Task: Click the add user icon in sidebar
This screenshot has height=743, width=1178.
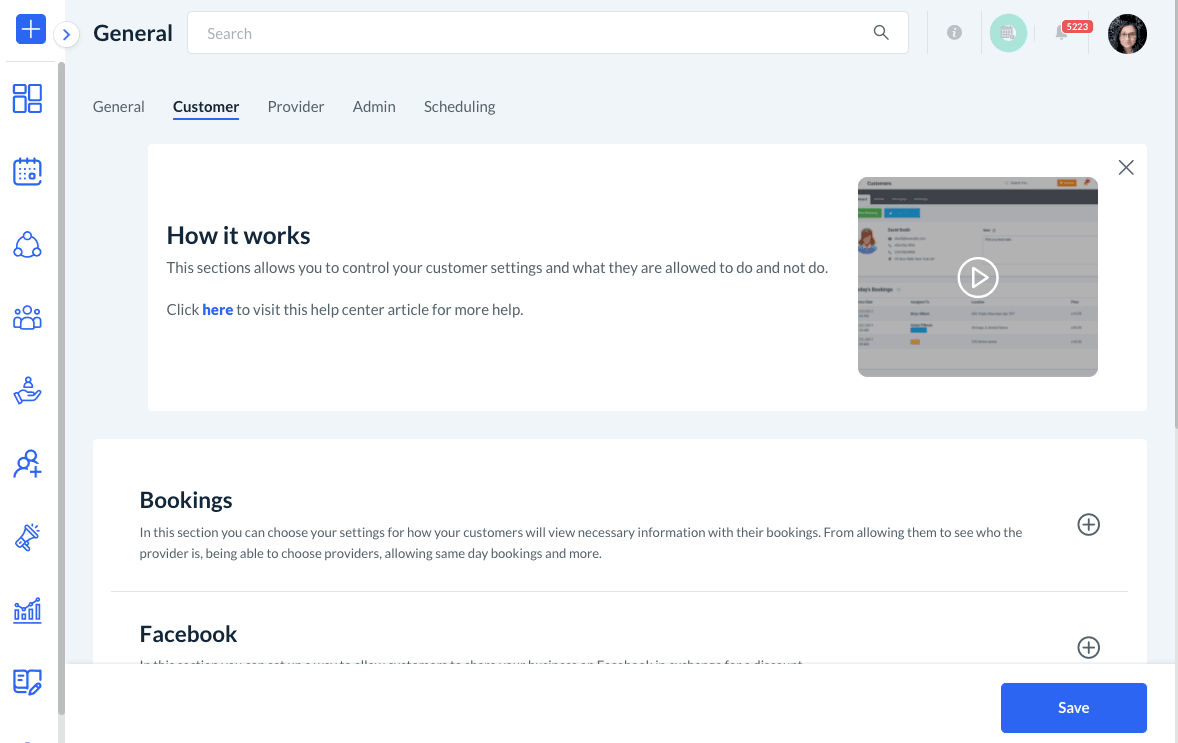Action: [x=27, y=464]
